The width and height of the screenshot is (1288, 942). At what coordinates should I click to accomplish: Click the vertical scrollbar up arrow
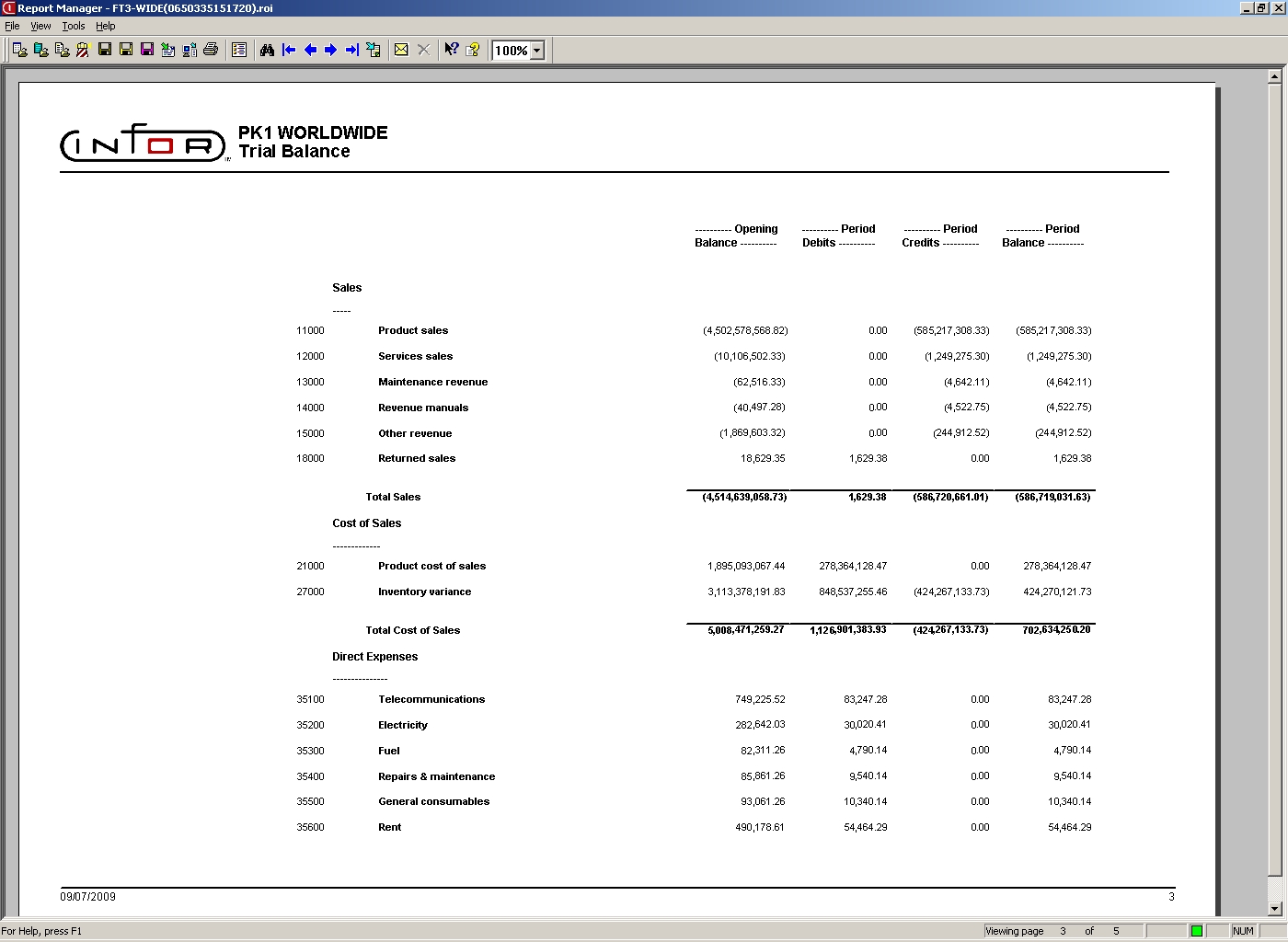coord(1274,77)
